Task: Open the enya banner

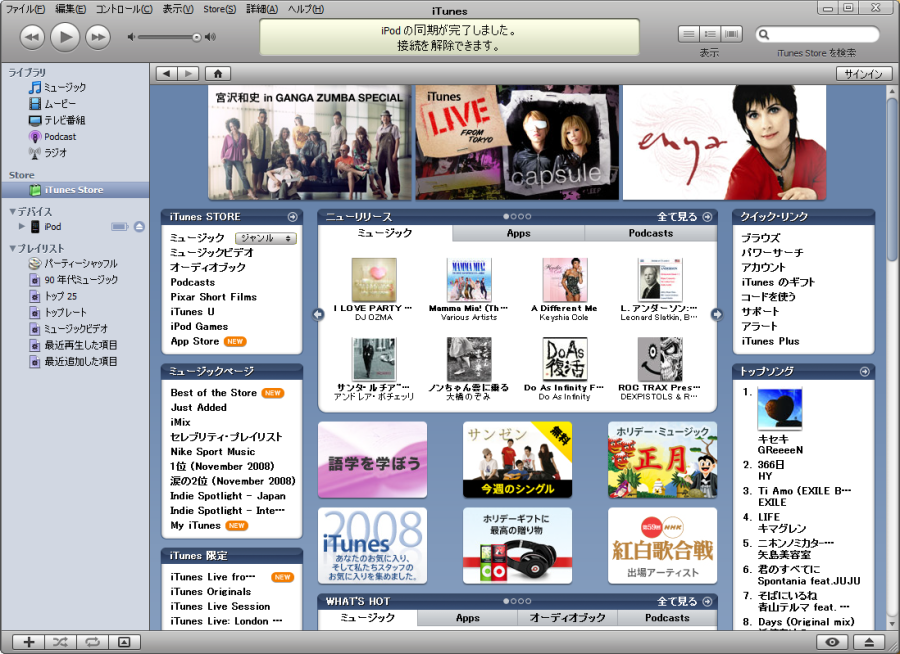Action: [724, 142]
